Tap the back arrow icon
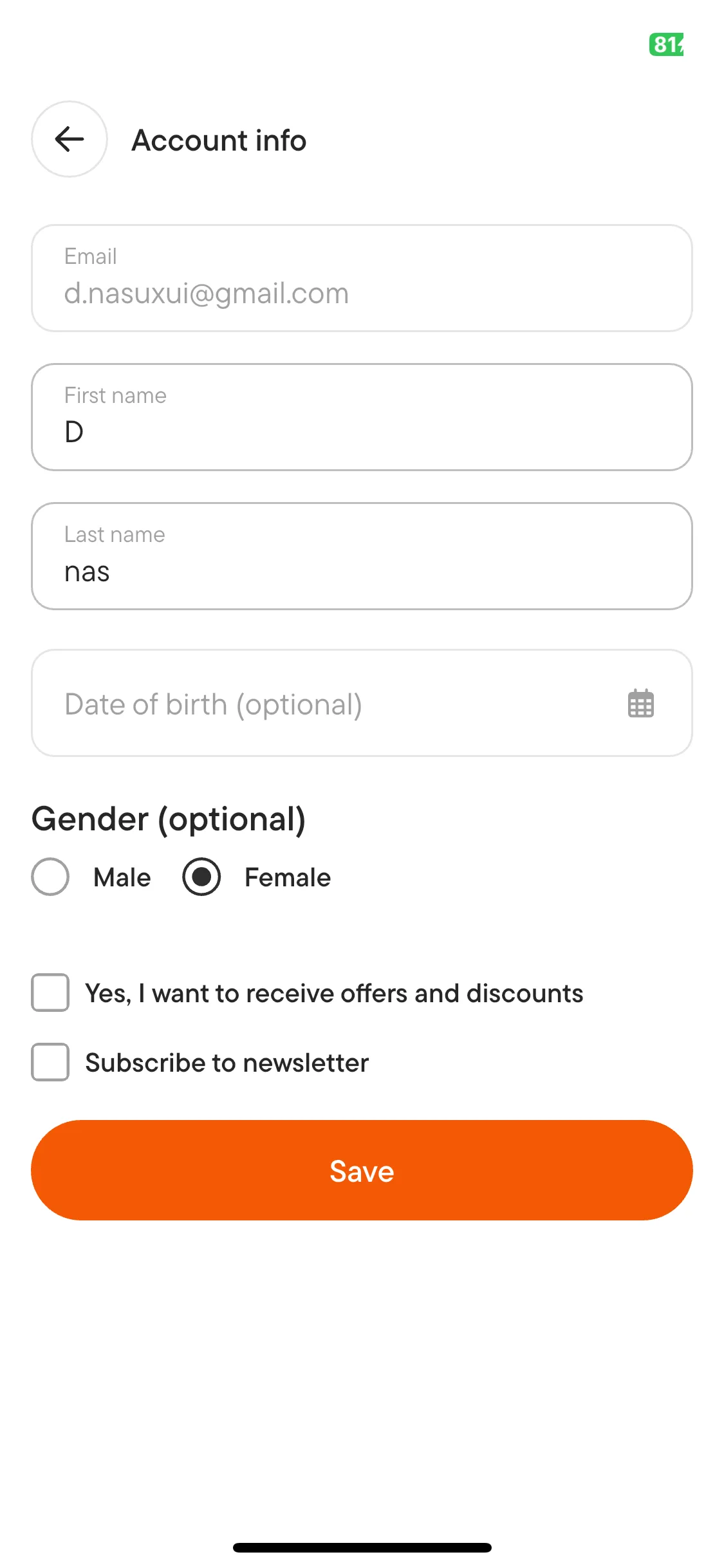 point(70,139)
